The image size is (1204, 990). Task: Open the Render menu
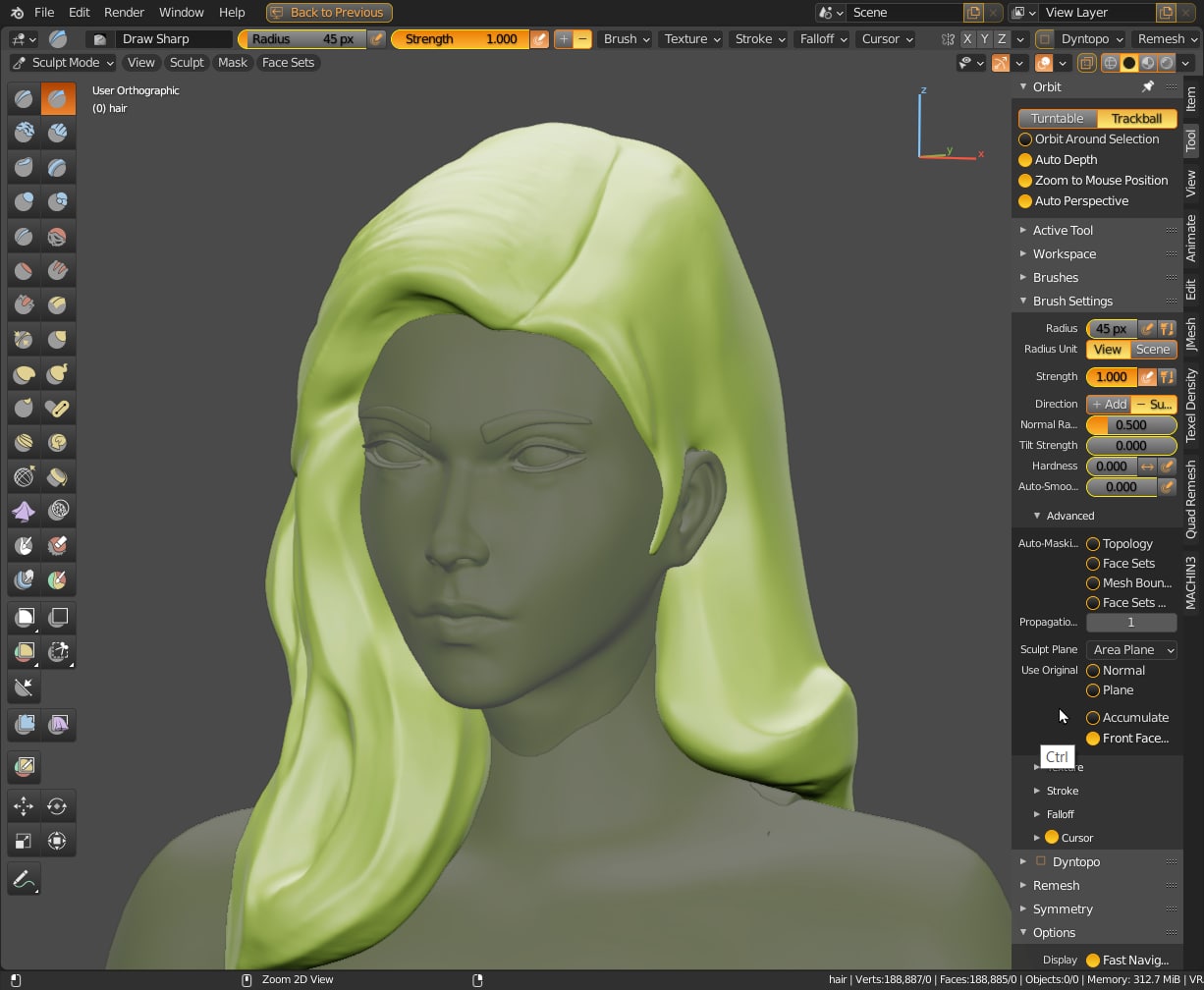pyautogui.click(x=124, y=12)
